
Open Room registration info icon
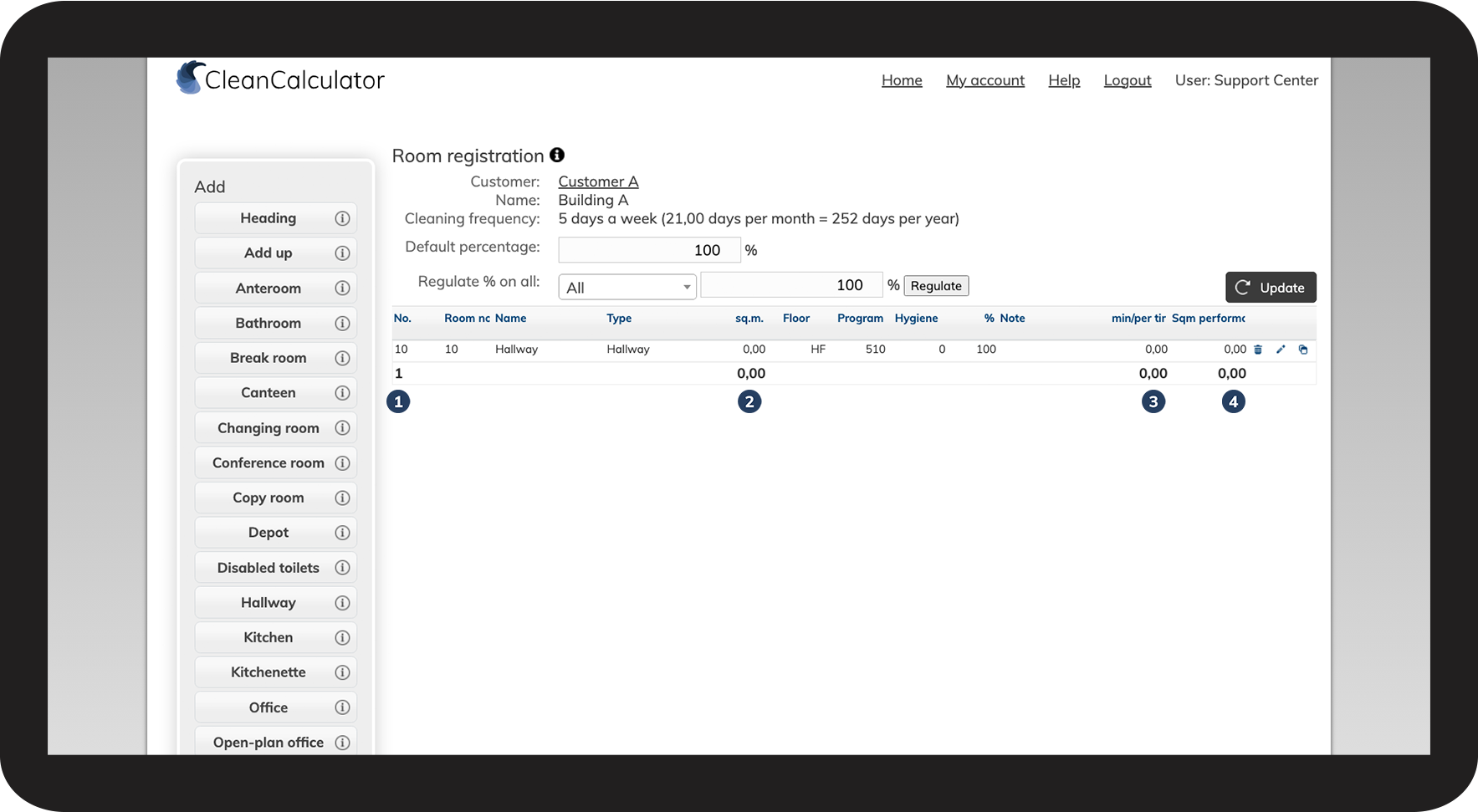click(557, 155)
